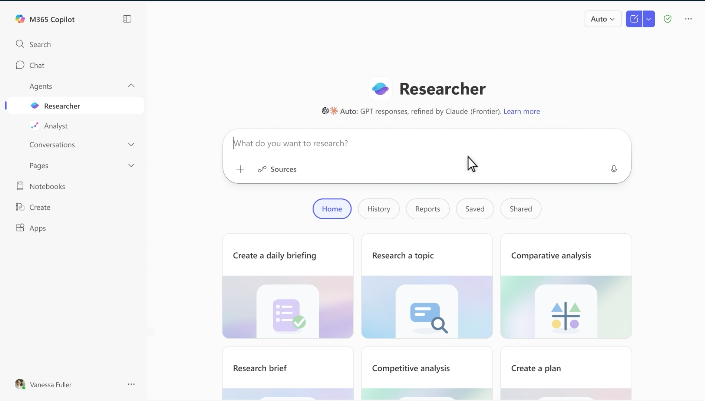Select the Analyst agent

(x=56, y=126)
